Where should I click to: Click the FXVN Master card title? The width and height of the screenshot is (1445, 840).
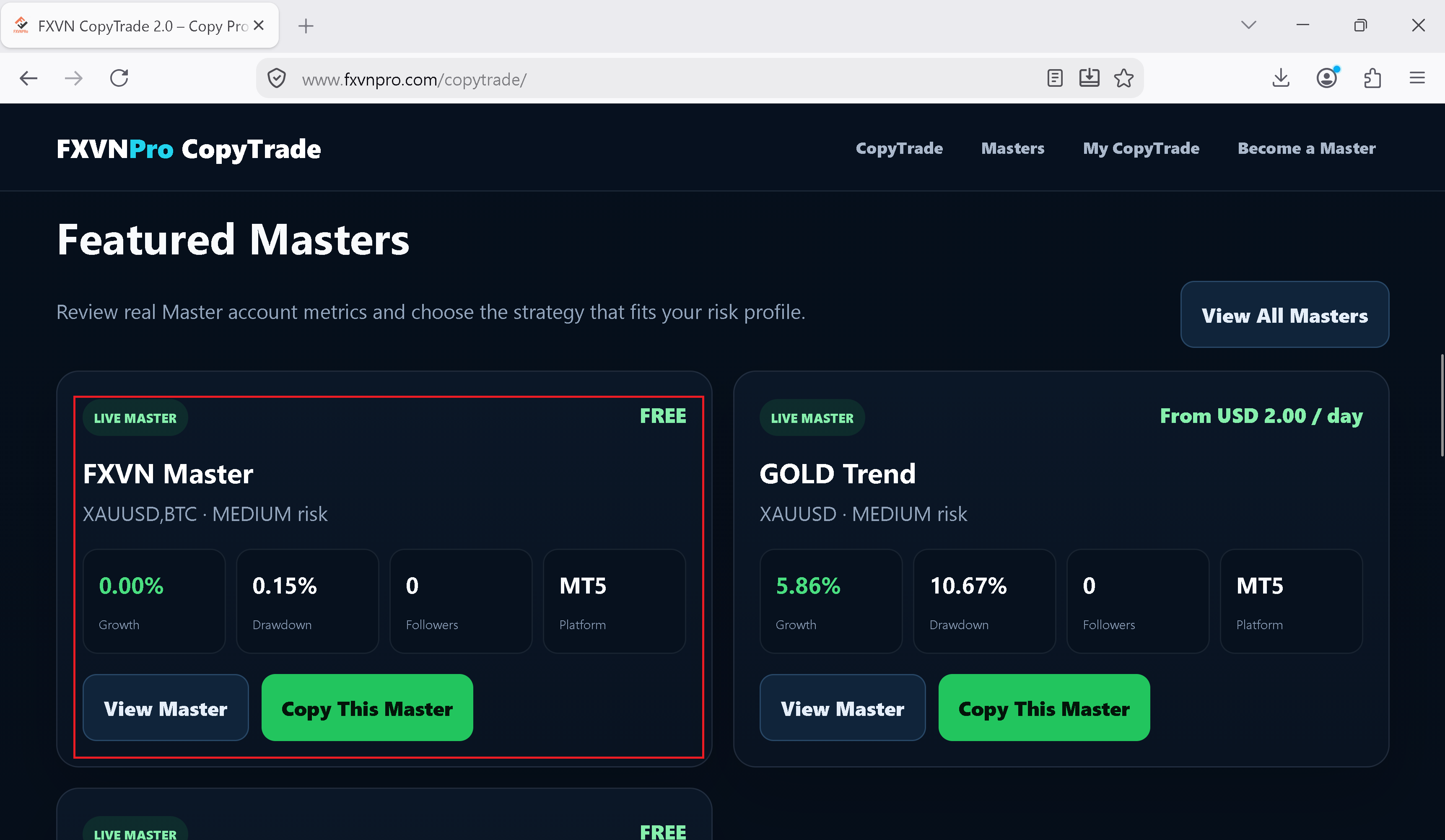click(x=168, y=474)
